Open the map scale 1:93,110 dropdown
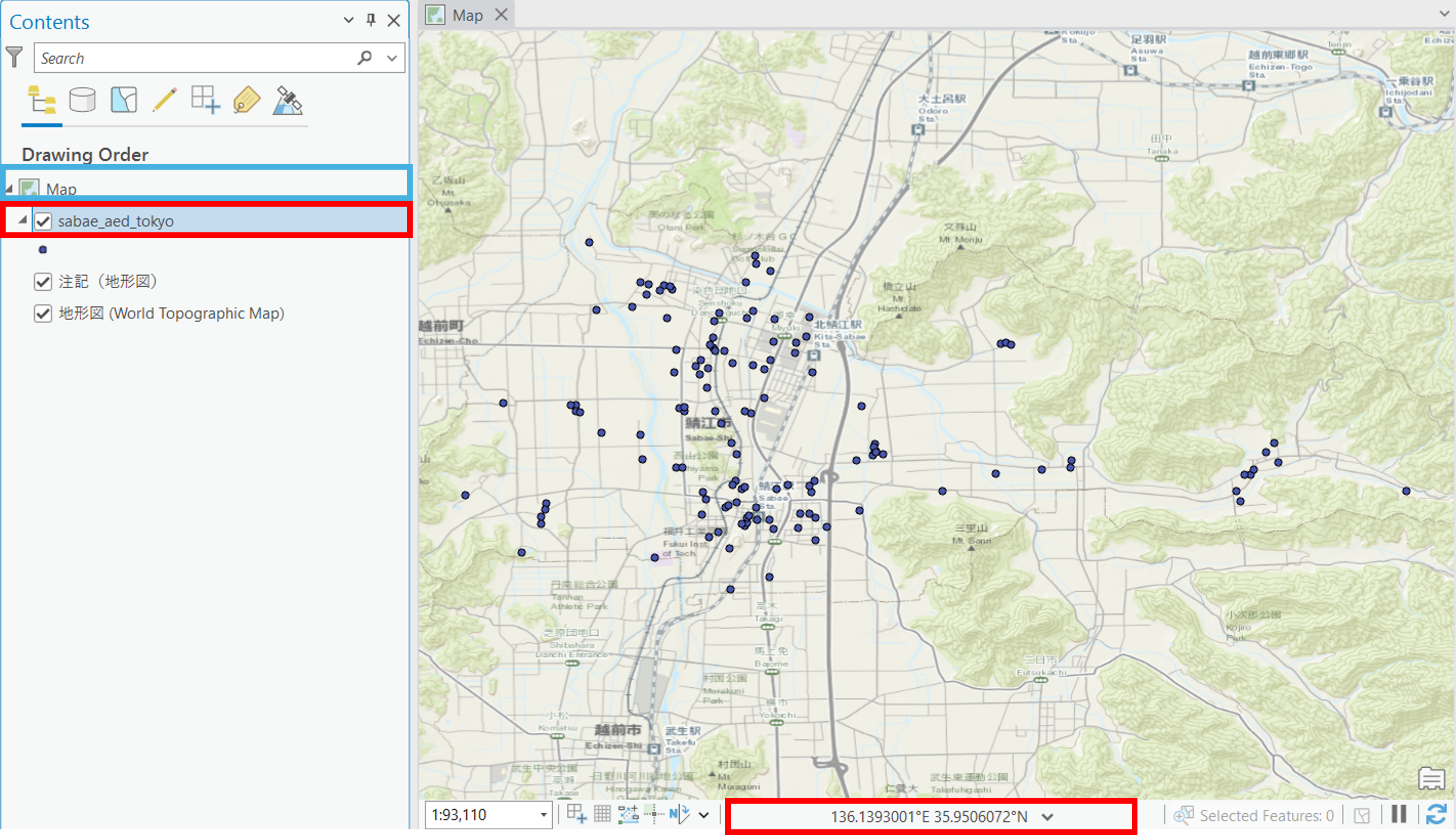Image resolution: width=1456 pixels, height=835 pixels. [x=543, y=815]
